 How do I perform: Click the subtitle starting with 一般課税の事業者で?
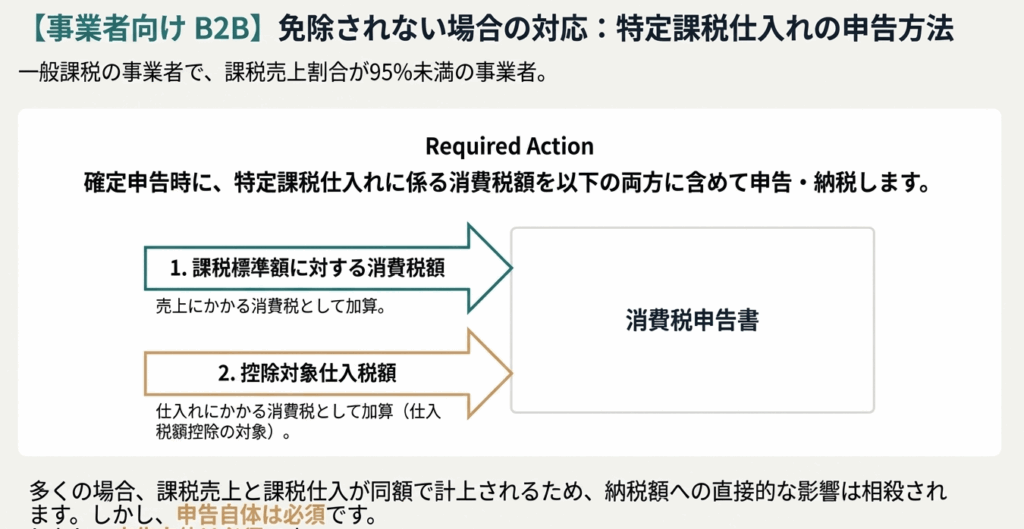click(x=282, y=75)
